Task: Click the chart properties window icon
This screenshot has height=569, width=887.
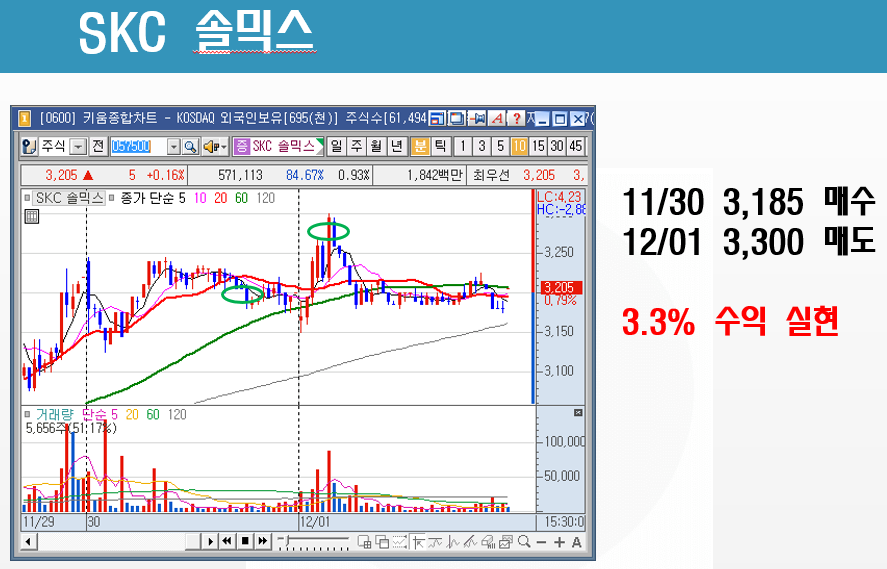Action: pos(506,542)
